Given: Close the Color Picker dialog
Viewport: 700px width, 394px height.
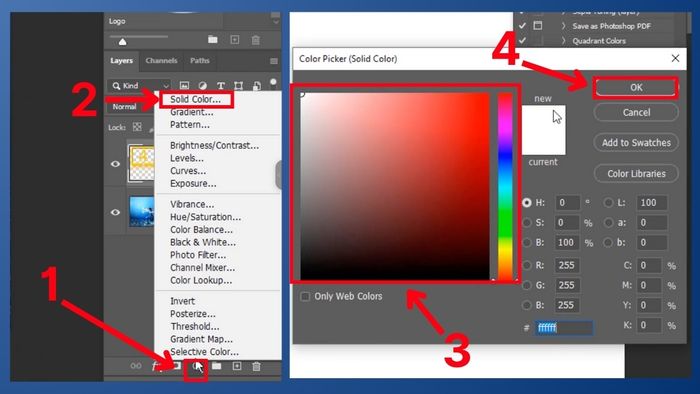Looking at the screenshot, I should tap(675, 58).
